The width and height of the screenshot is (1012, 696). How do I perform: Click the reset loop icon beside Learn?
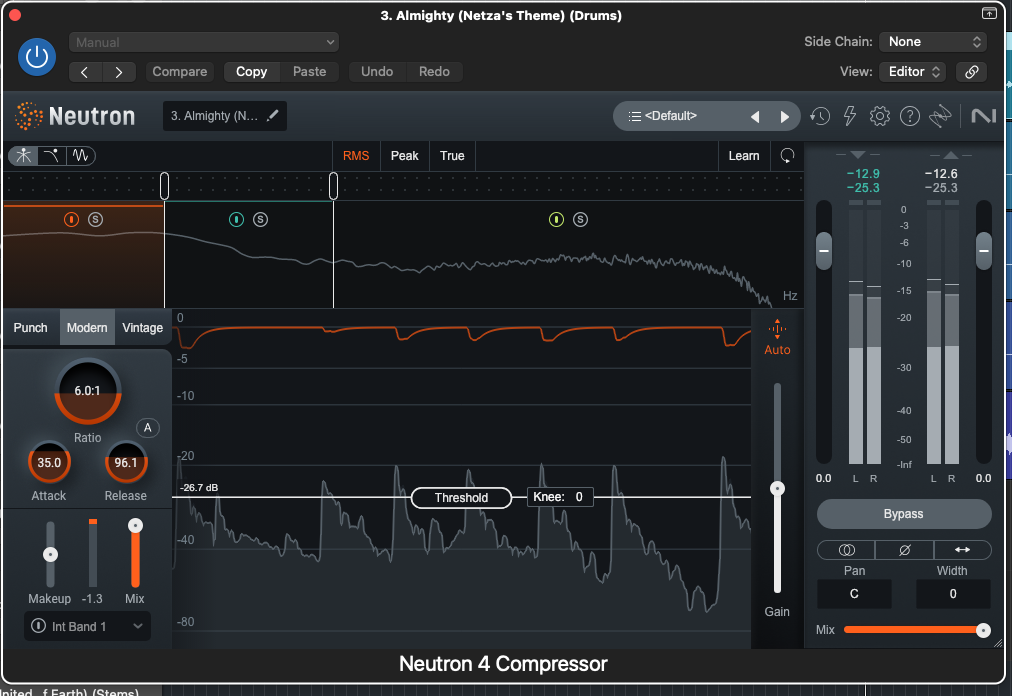pos(787,156)
